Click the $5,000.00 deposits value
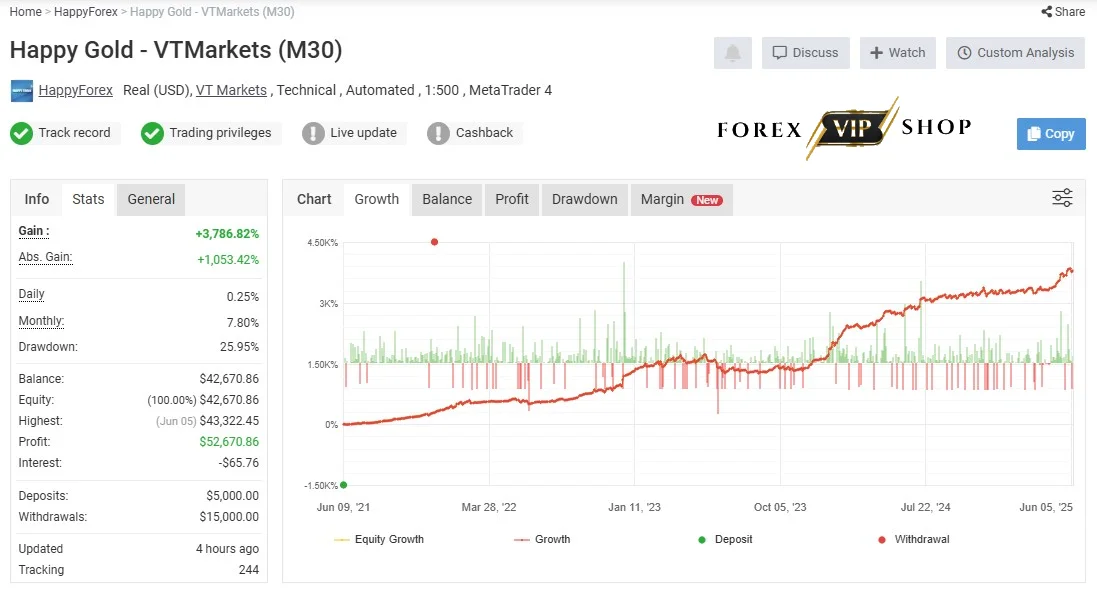The height and width of the screenshot is (592, 1097). click(232, 496)
